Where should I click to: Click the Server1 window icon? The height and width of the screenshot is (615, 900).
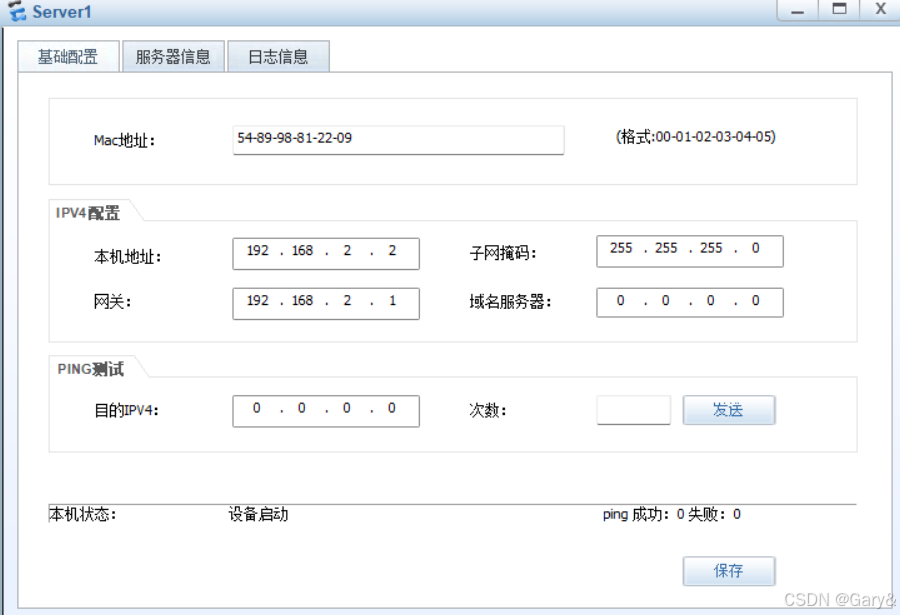coord(17,11)
